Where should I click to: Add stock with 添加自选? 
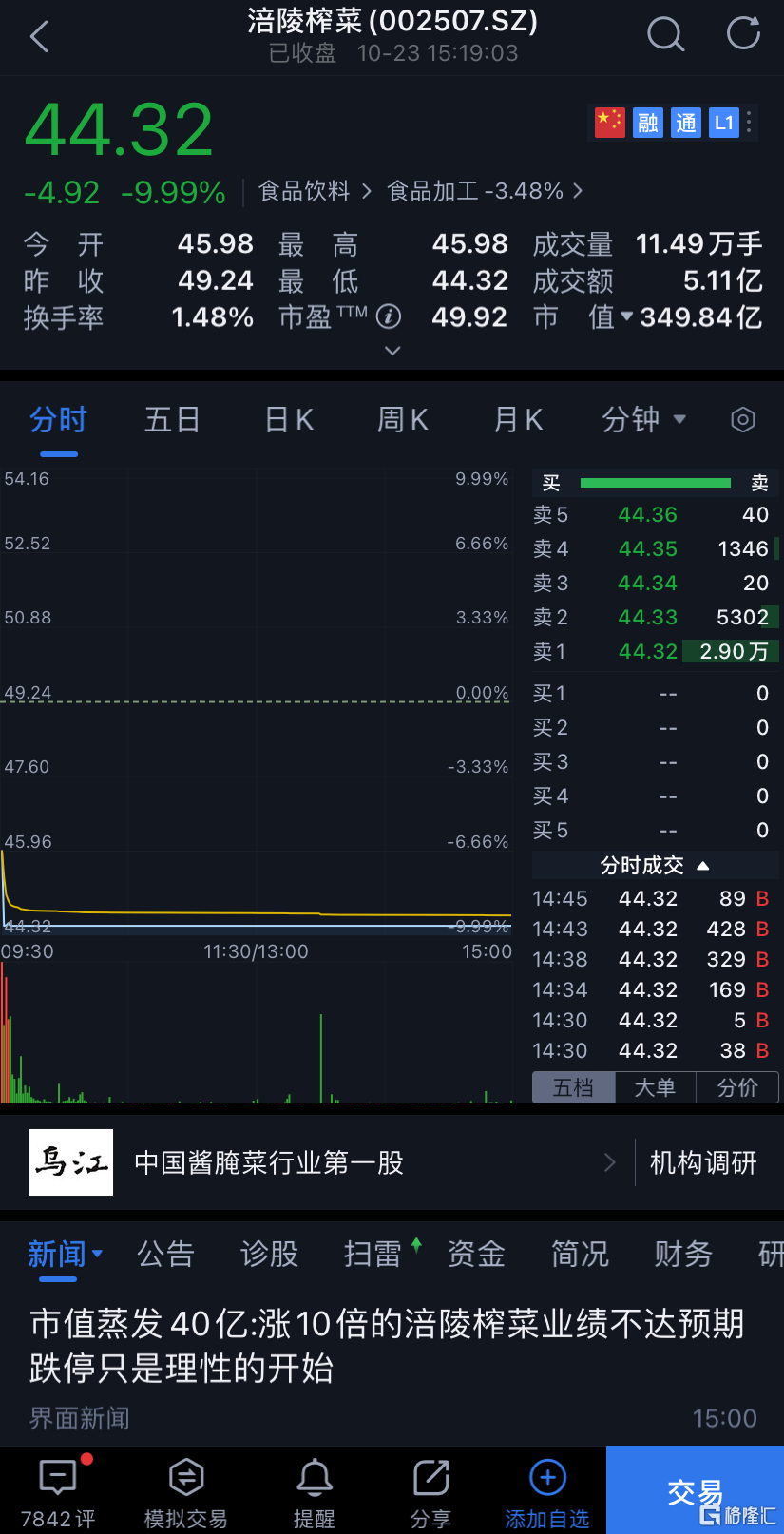(547, 1491)
